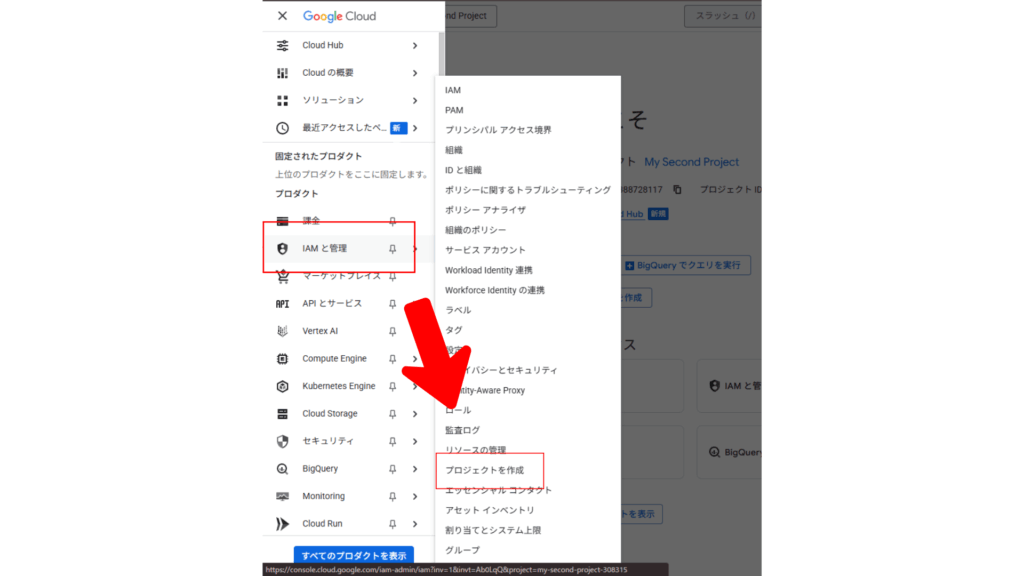
Task: Click BigQuery でクエリを実行 button
Action: [x=683, y=265]
